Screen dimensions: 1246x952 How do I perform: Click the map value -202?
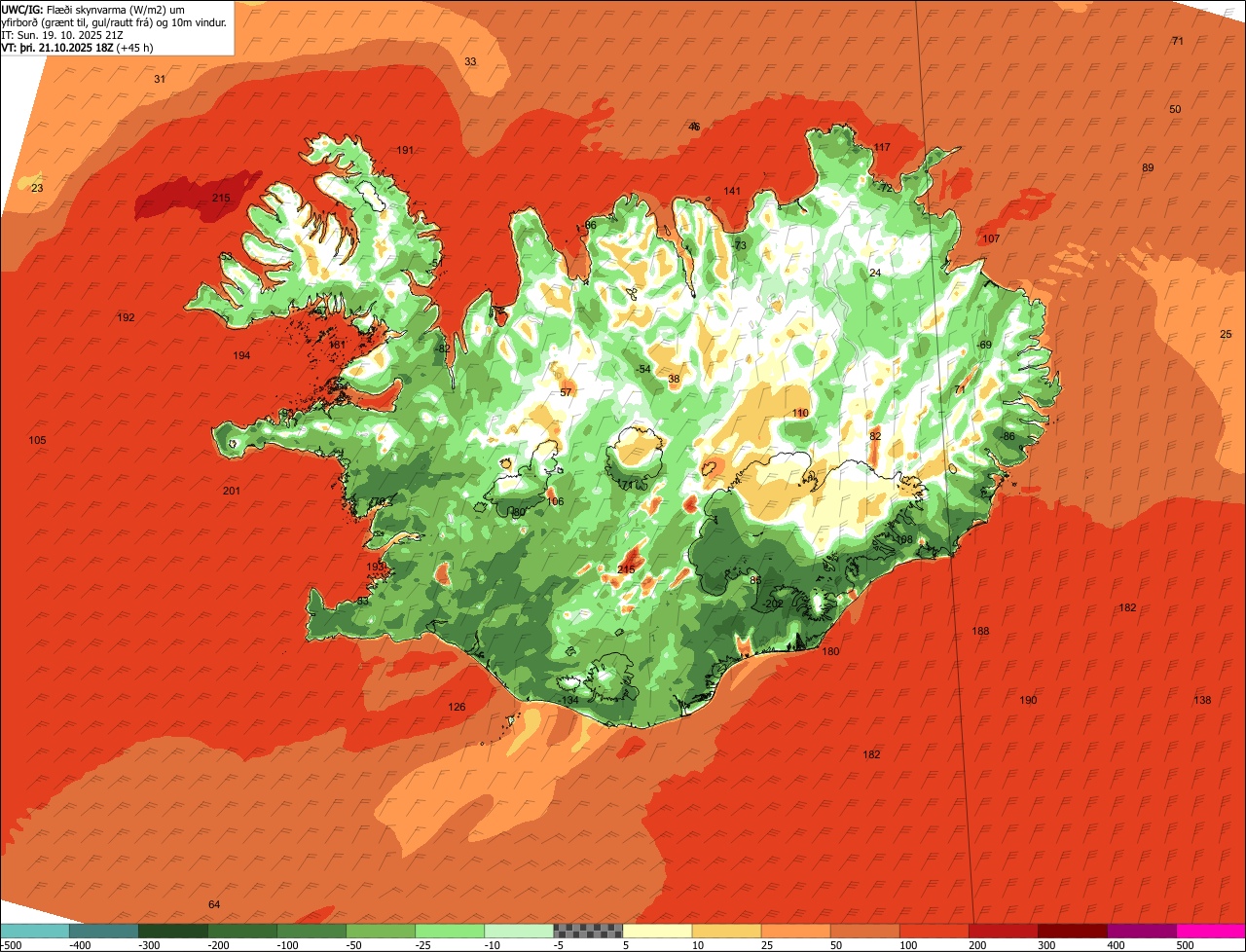[772, 604]
